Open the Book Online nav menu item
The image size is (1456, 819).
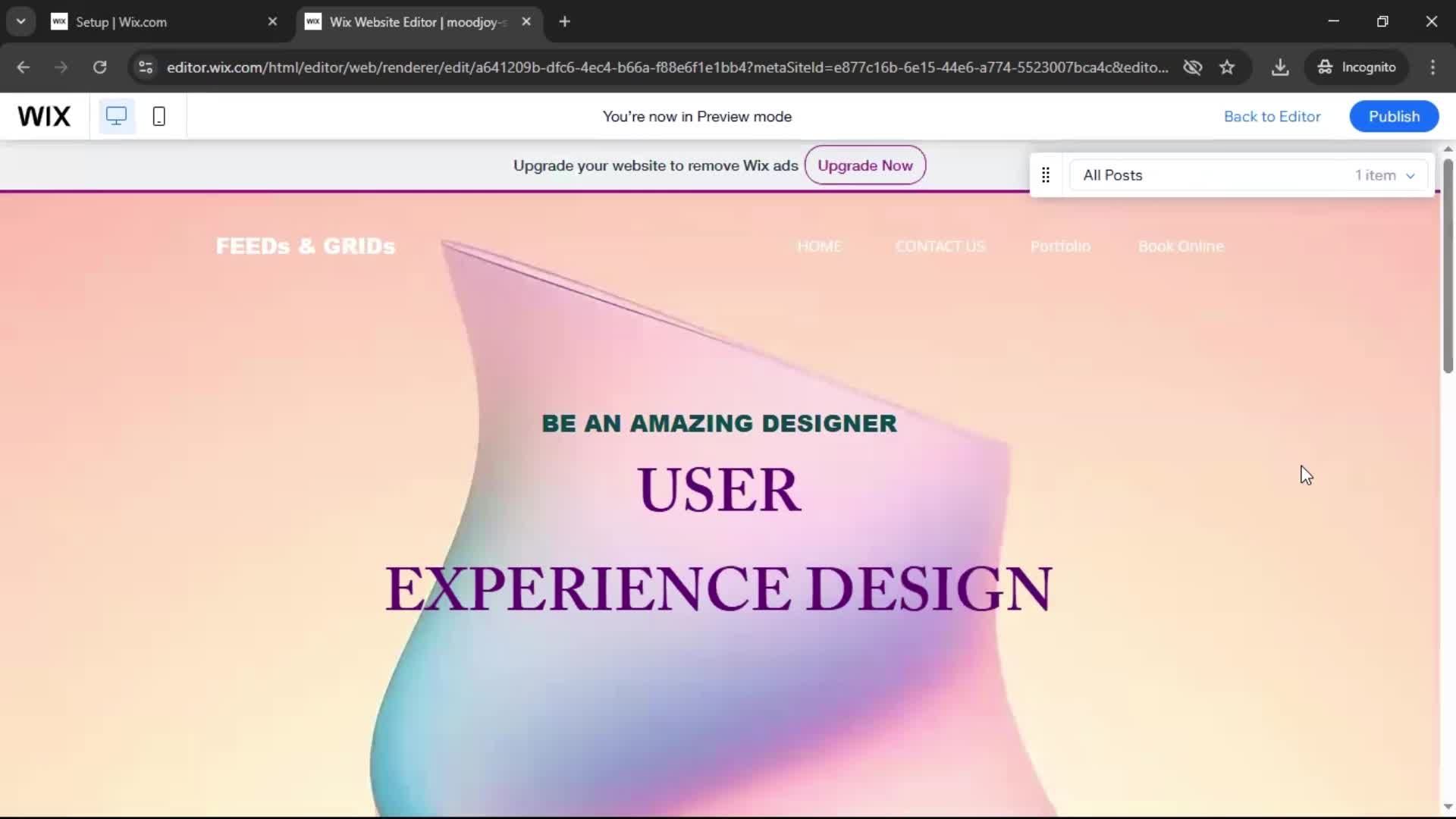(x=1181, y=246)
